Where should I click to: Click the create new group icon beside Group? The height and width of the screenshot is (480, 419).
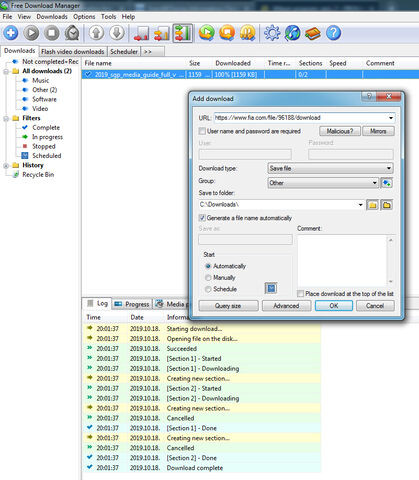pyautogui.click(x=387, y=183)
